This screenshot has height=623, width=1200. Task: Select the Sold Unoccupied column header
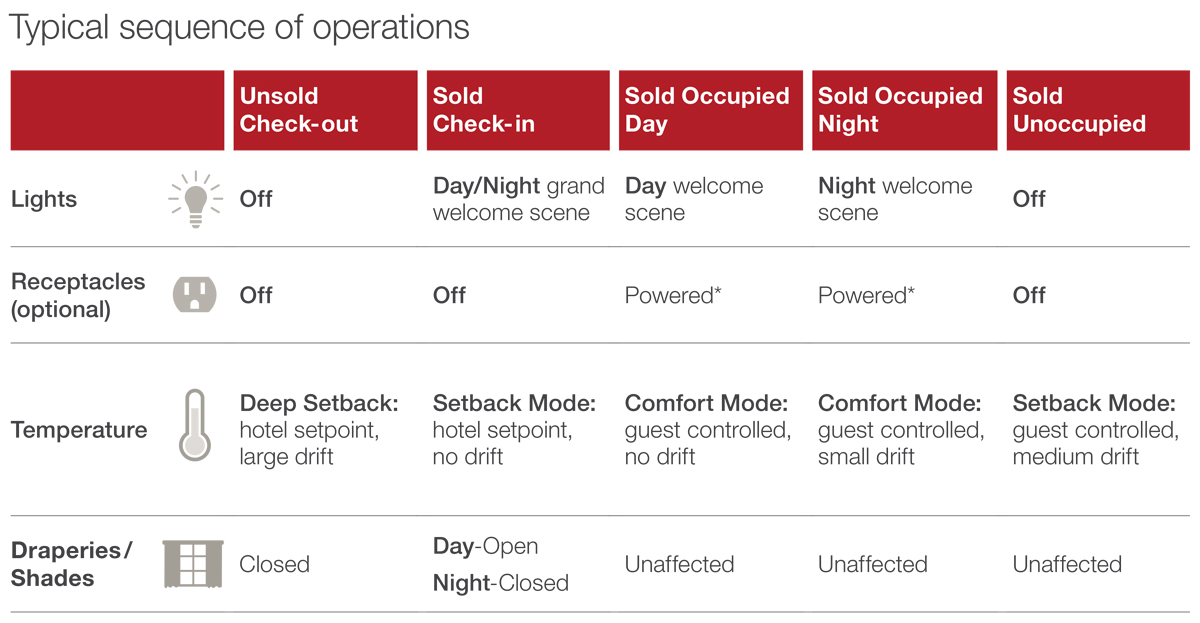tap(1097, 110)
